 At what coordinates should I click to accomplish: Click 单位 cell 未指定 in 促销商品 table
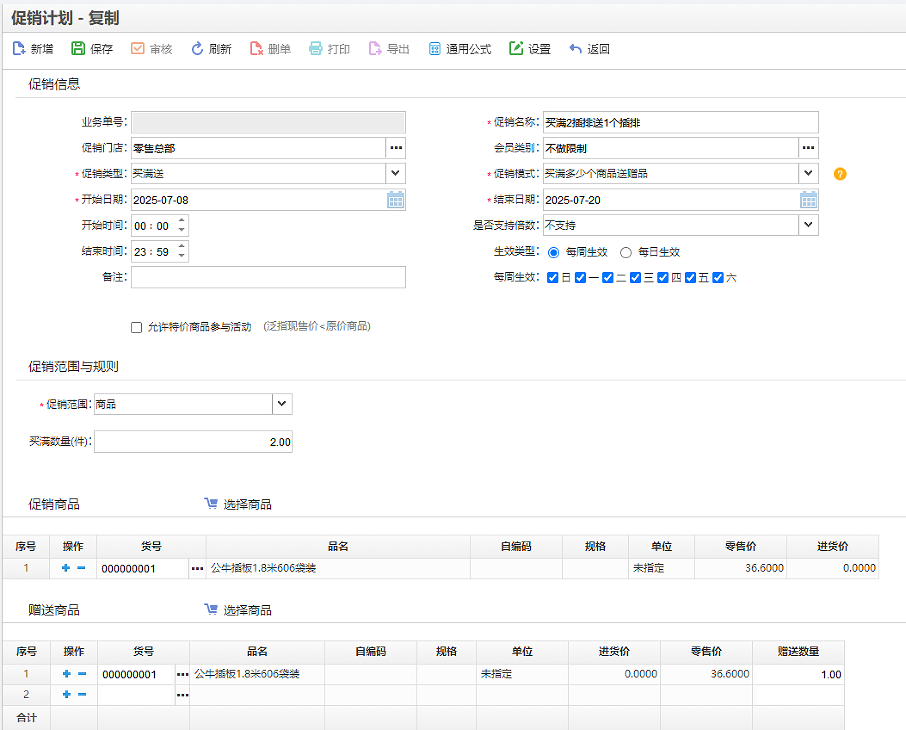pos(661,569)
